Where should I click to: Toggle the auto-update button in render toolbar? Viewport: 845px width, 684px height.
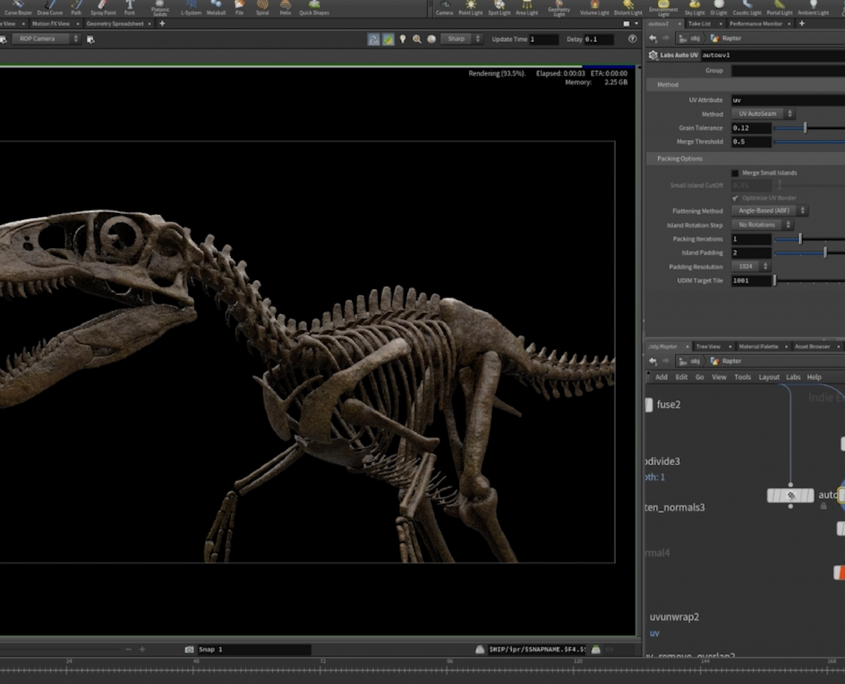point(373,39)
